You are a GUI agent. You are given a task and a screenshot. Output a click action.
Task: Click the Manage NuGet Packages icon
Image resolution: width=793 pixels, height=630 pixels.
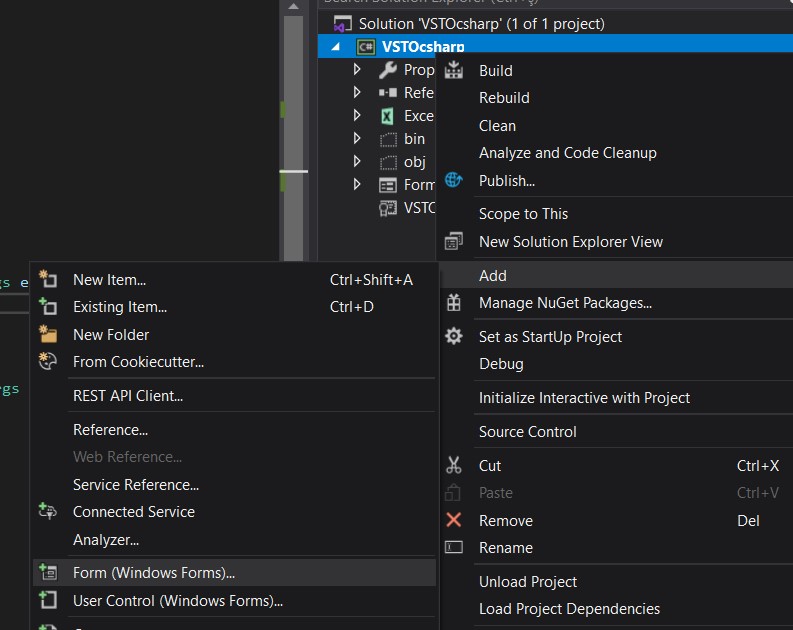click(454, 302)
